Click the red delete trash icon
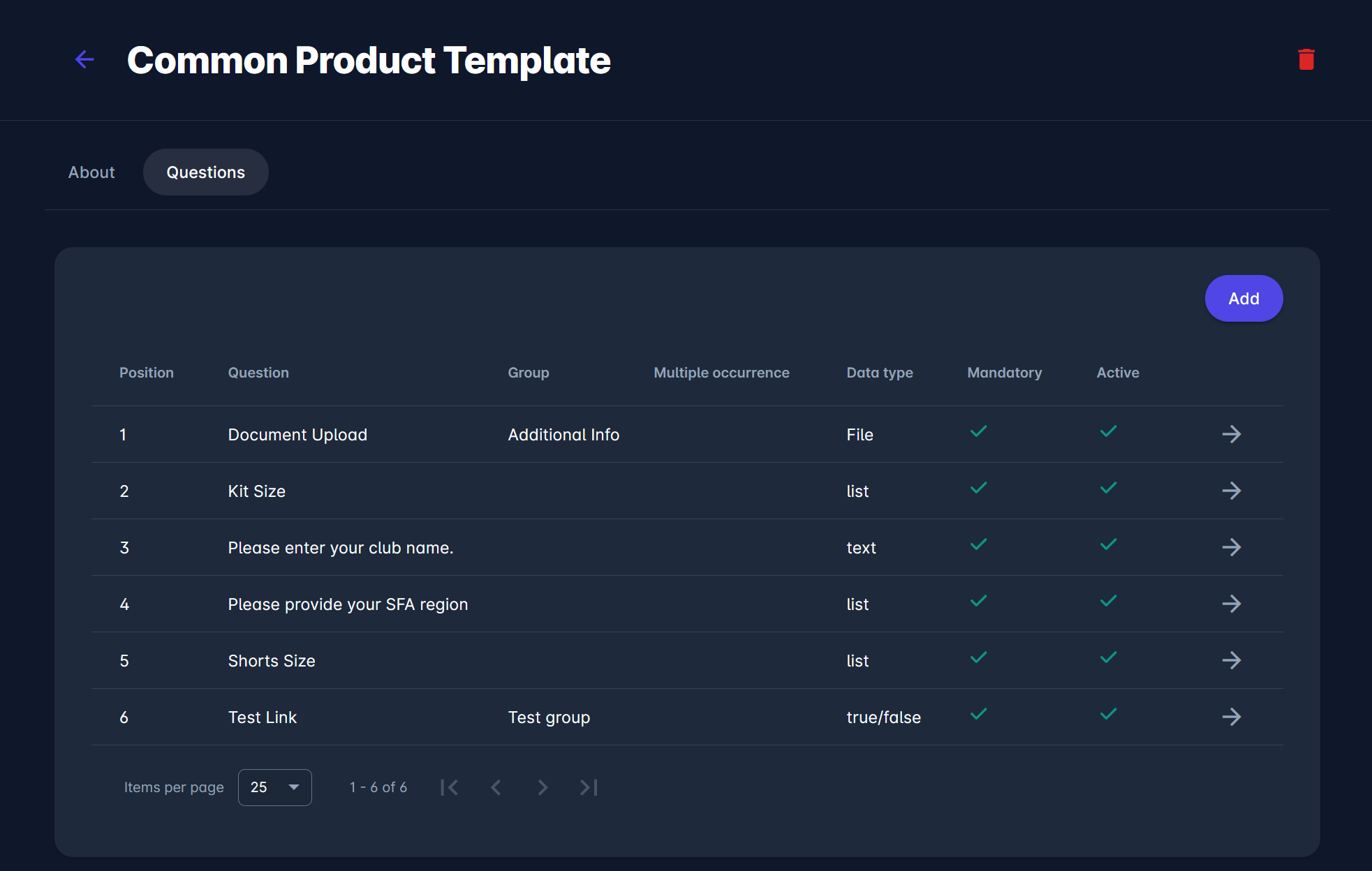The width and height of the screenshot is (1372, 871). [1306, 60]
